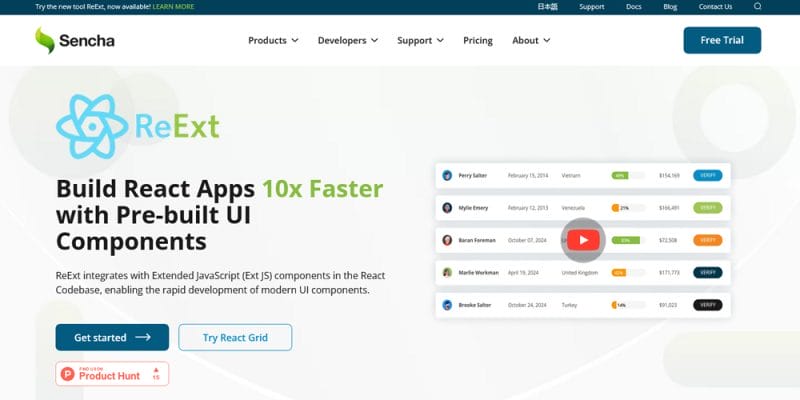800x400 pixels.
Task: Expand the Developers dropdown menu
Action: click(x=347, y=41)
